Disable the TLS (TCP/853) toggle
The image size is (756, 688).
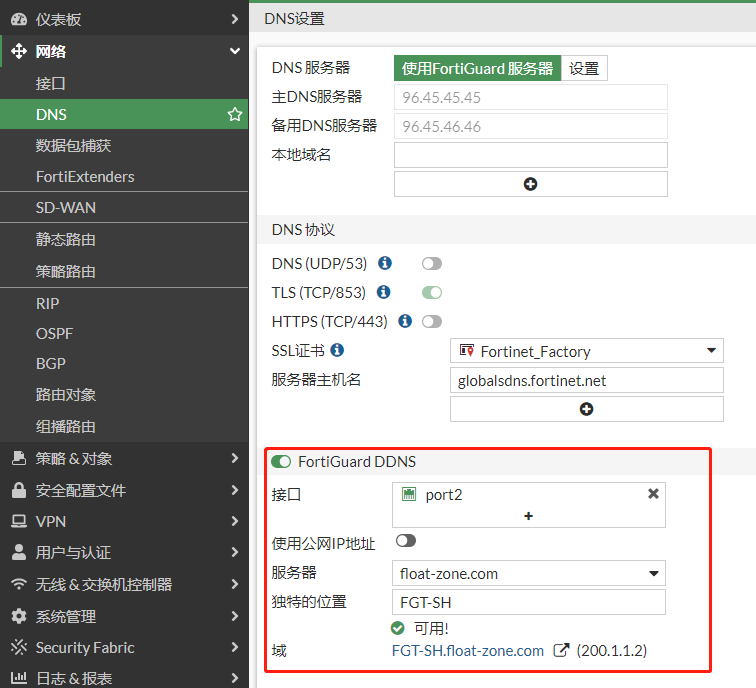[431, 293]
